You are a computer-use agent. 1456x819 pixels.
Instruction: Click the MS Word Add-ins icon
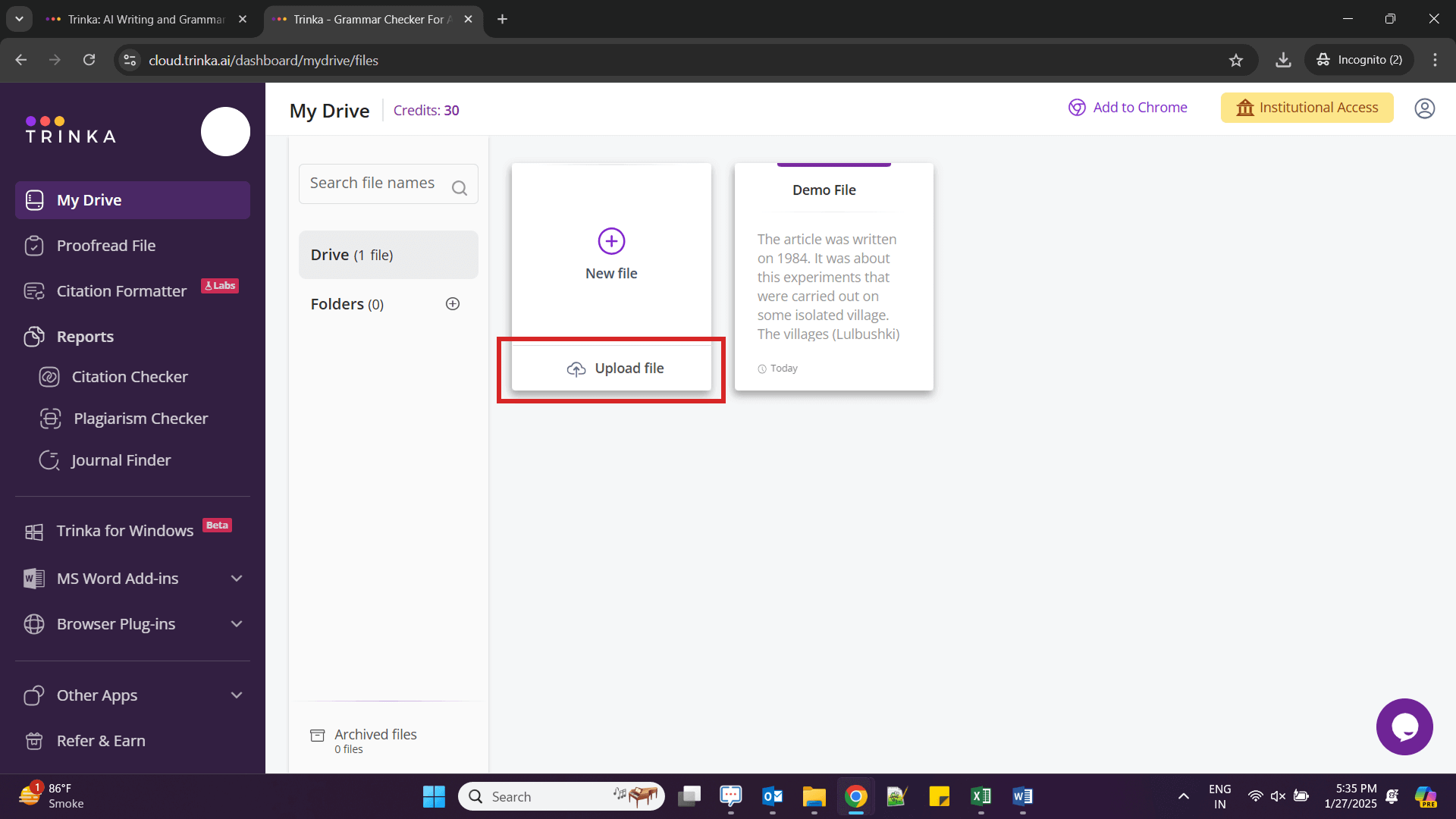(x=34, y=579)
